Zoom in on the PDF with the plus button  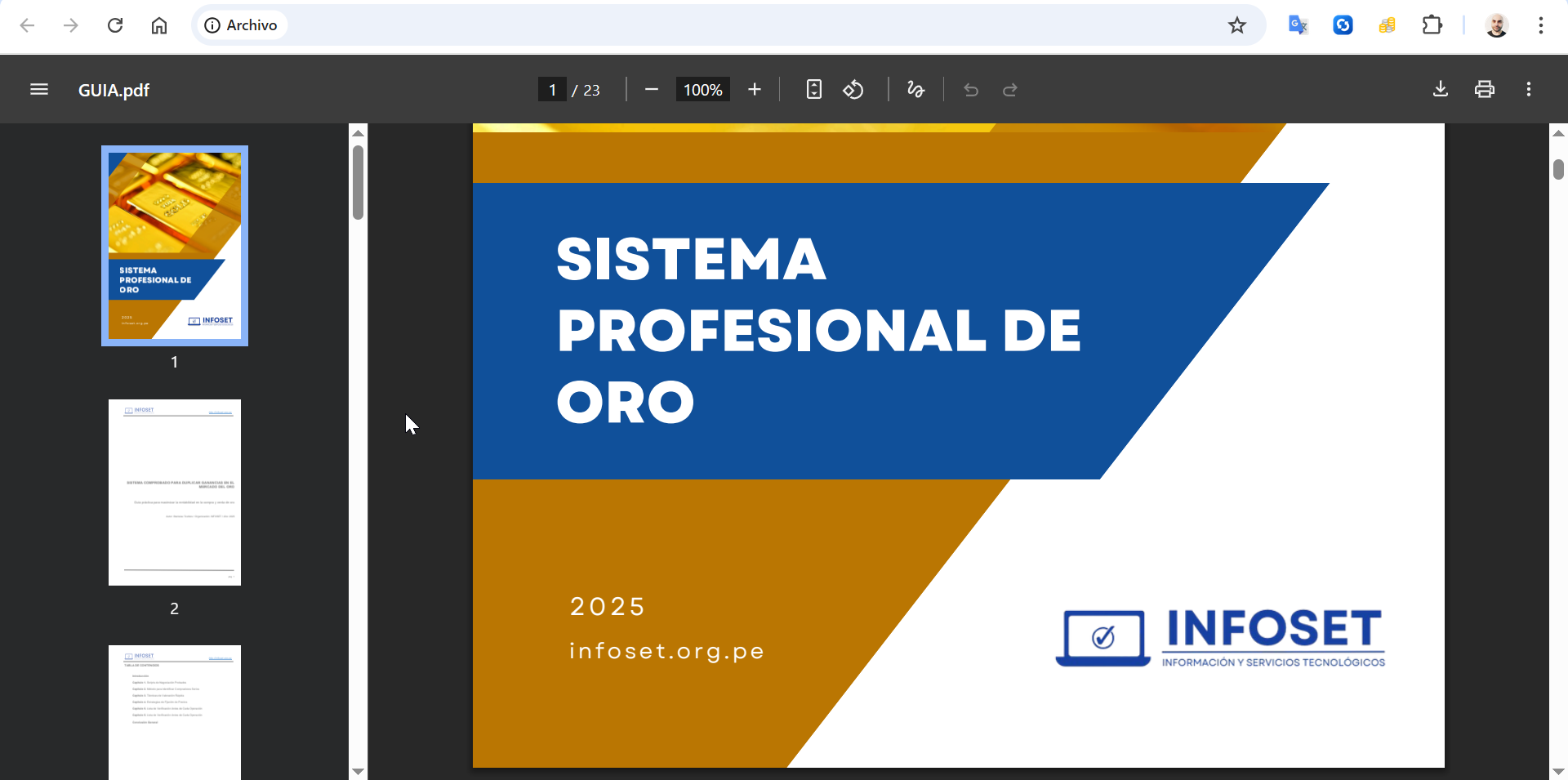pos(755,89)
